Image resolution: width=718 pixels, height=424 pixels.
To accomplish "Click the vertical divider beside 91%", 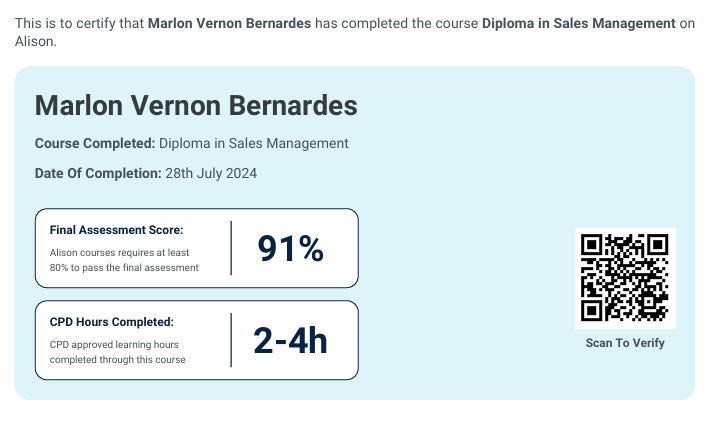I will pos(231,248).
